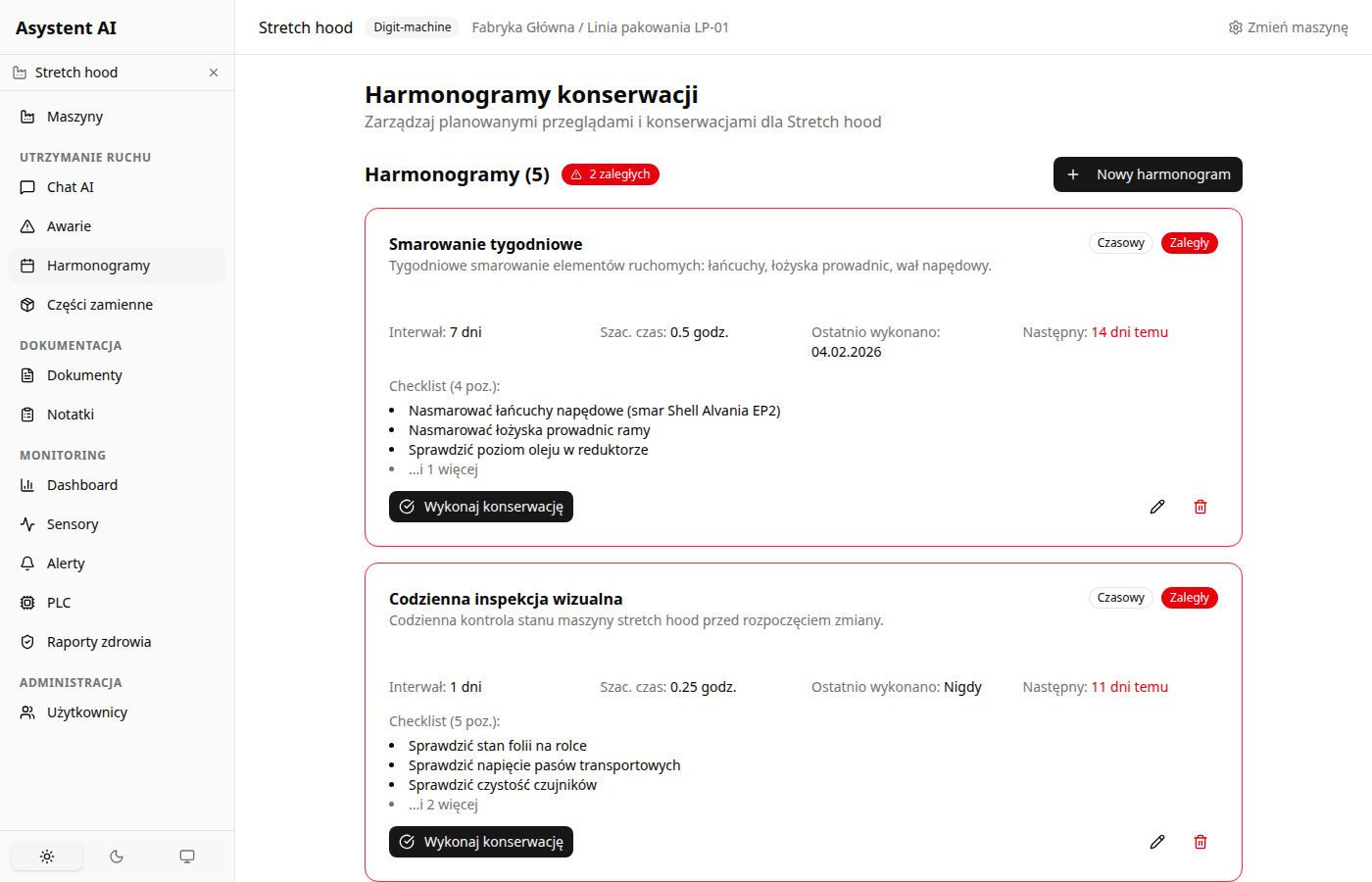
Task: Open Zmień maszynę to change machine
Action: pyautogui.click(x=1288, y=28)
